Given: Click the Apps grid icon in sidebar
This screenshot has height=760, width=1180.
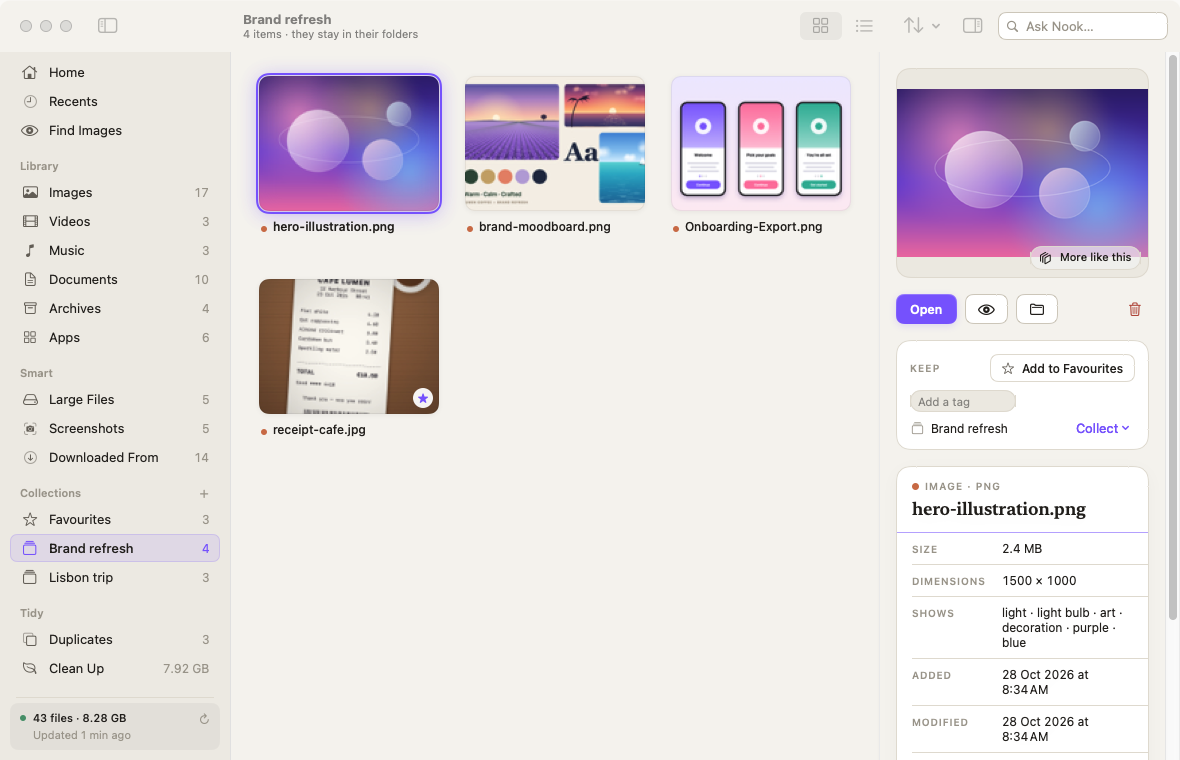Looking at the screenshot, I should tap(30, 337).
